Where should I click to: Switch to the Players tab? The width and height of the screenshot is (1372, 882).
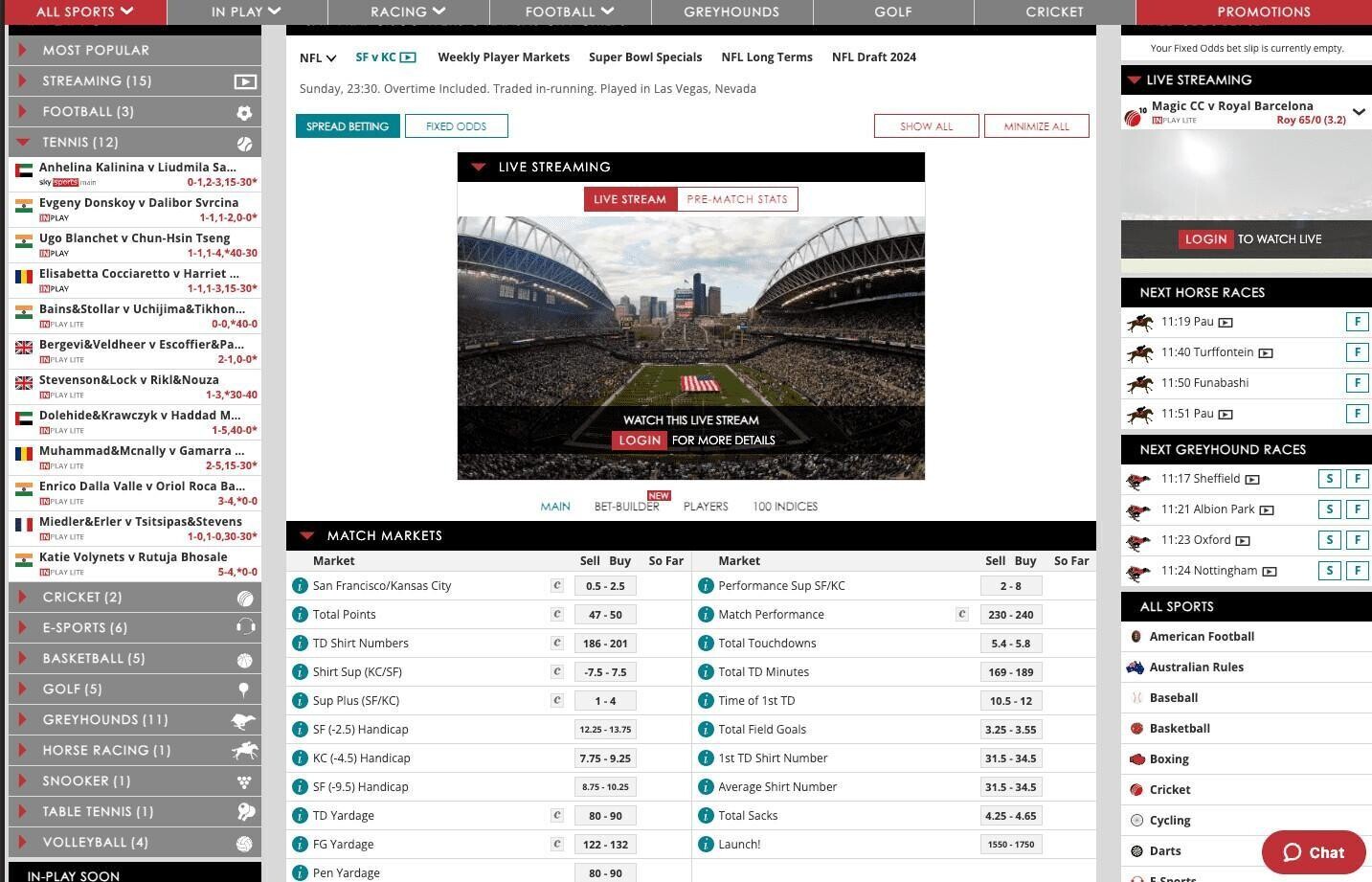click(706, 507)
